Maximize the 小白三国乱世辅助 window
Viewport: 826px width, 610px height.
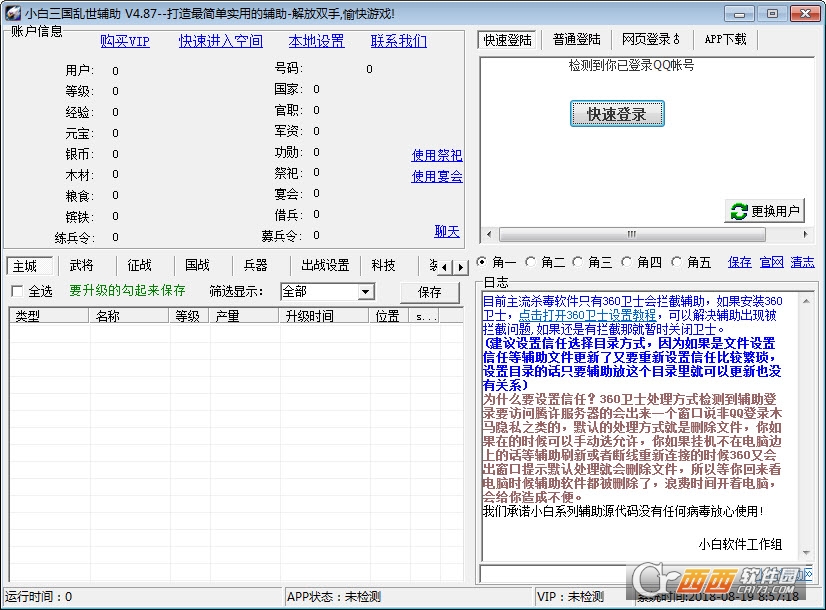tap(772, 14)
